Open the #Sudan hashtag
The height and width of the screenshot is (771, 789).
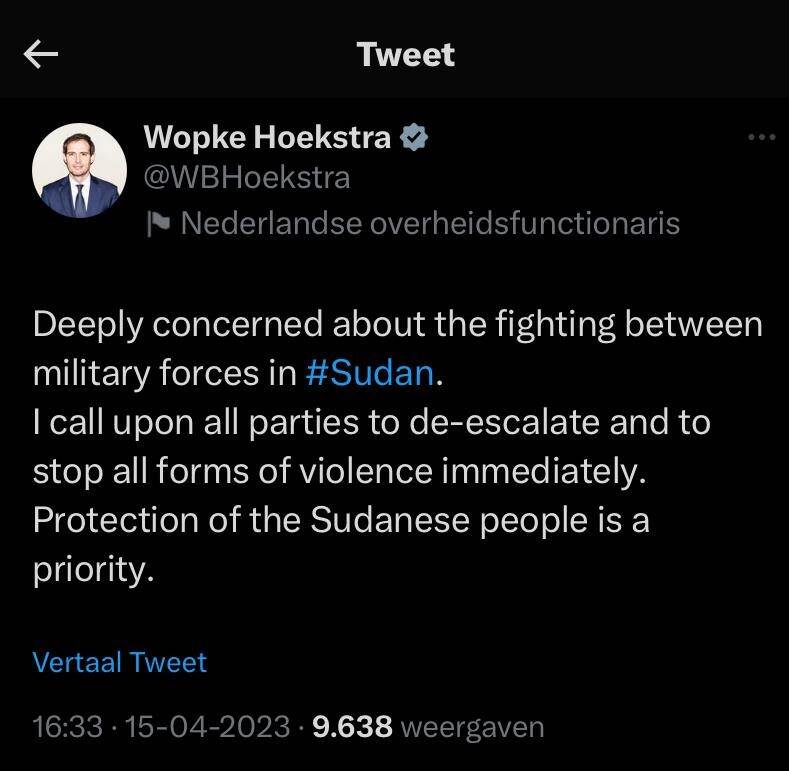[370, 373]
